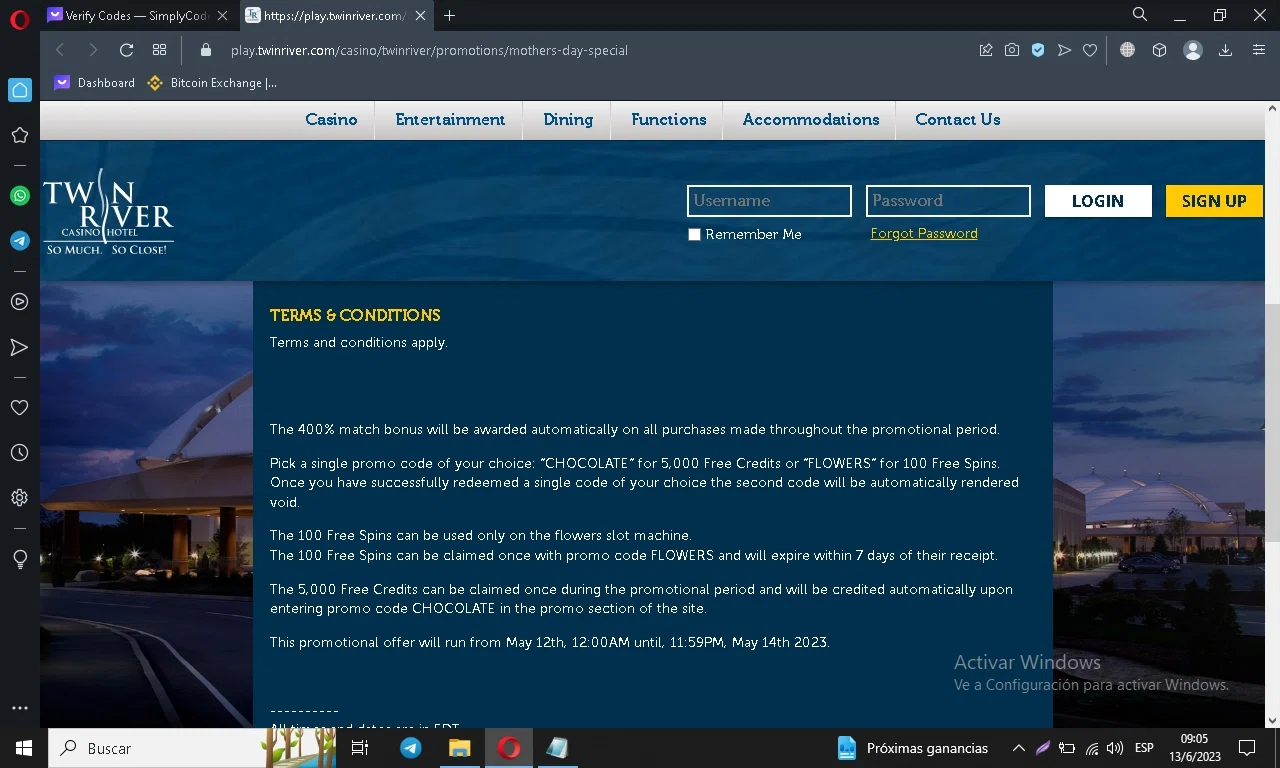Open Opera main menu logo
The width and height of the screenshot is (1280, 768).
point(19,19)
